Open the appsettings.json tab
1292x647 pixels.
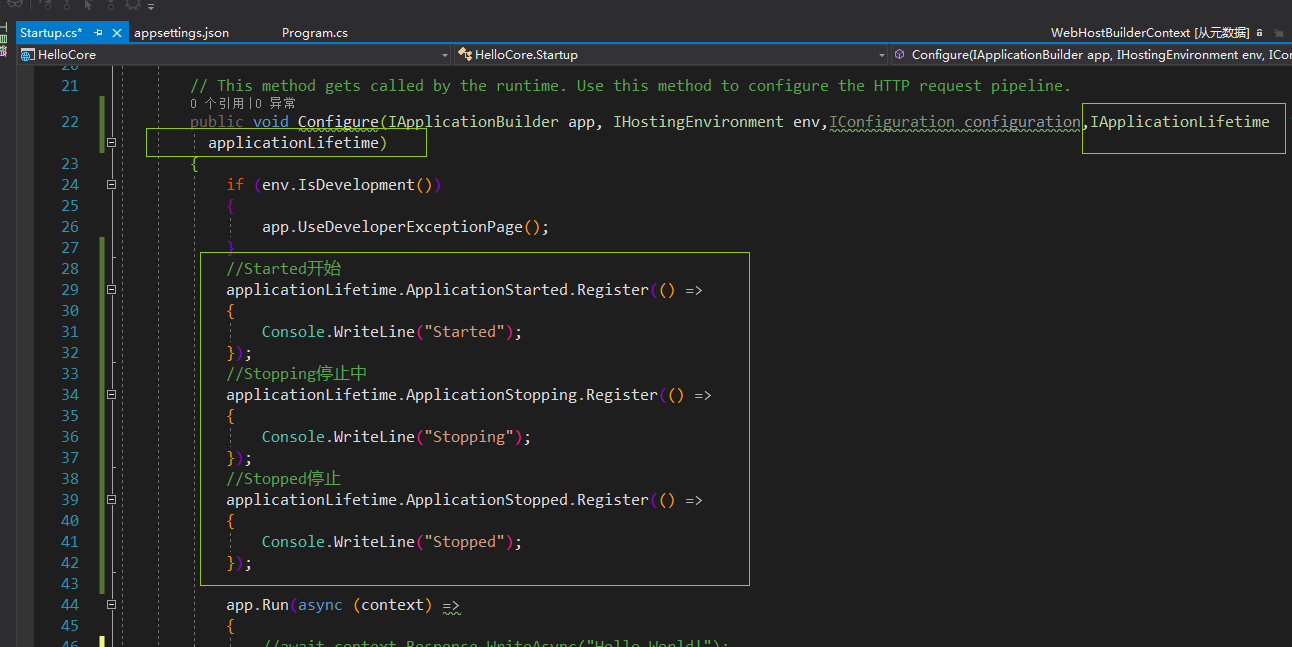pos(181,33)
